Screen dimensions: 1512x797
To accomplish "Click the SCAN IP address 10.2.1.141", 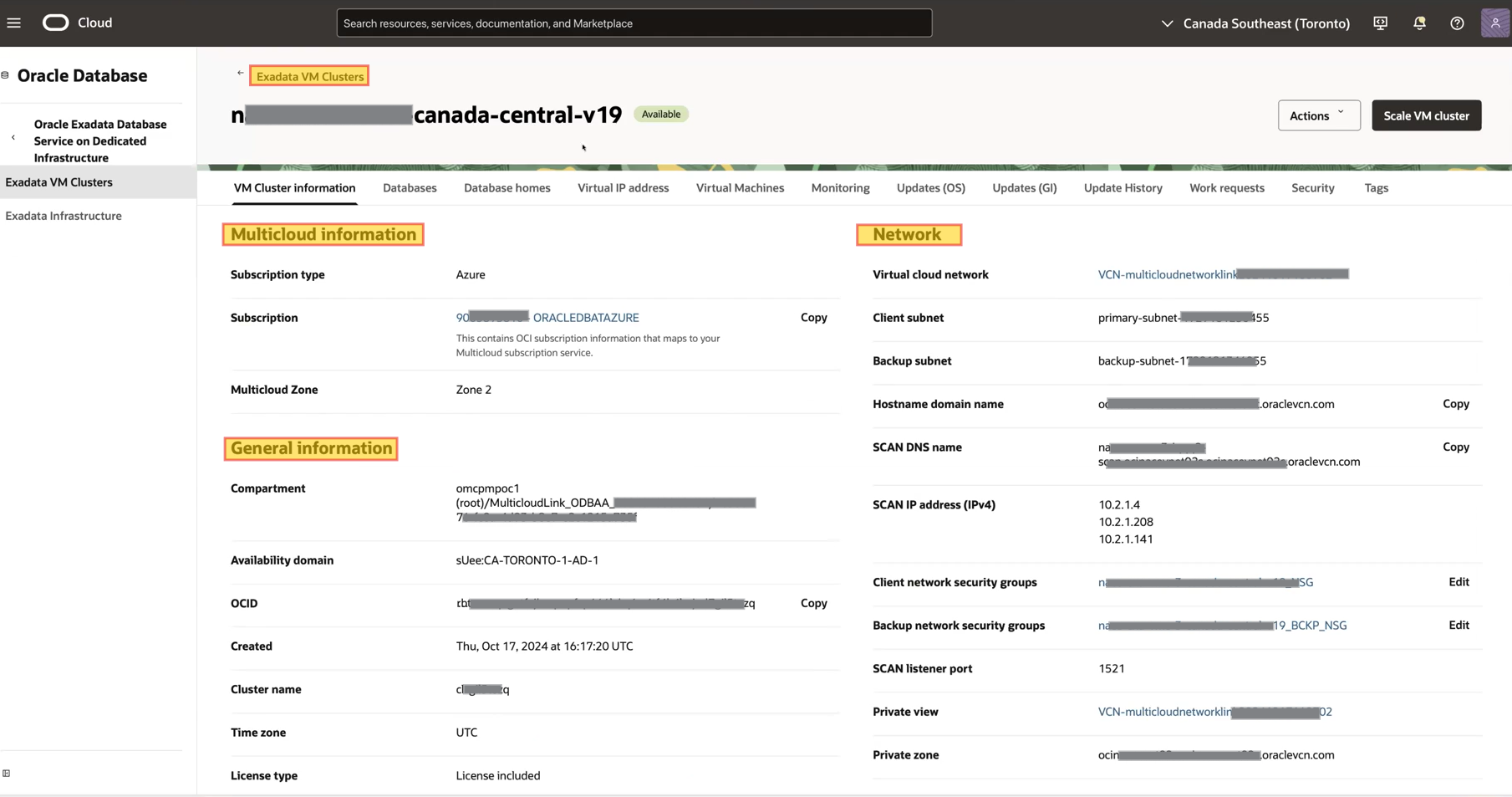I will point(1126,539).
